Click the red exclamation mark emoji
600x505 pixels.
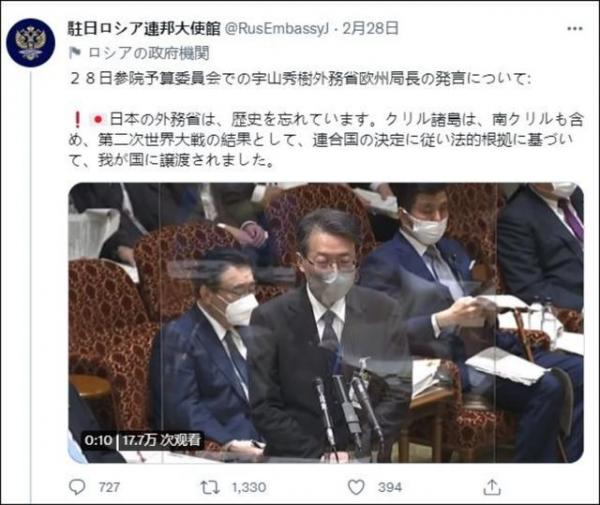click(x=77, y=120)
